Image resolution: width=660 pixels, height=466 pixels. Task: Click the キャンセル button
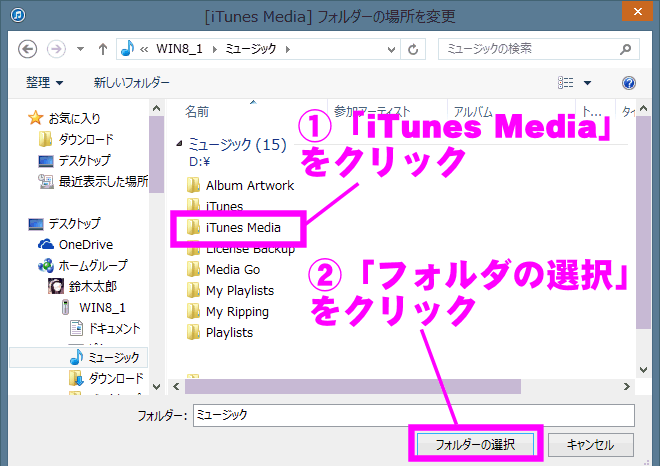(589, 444)
